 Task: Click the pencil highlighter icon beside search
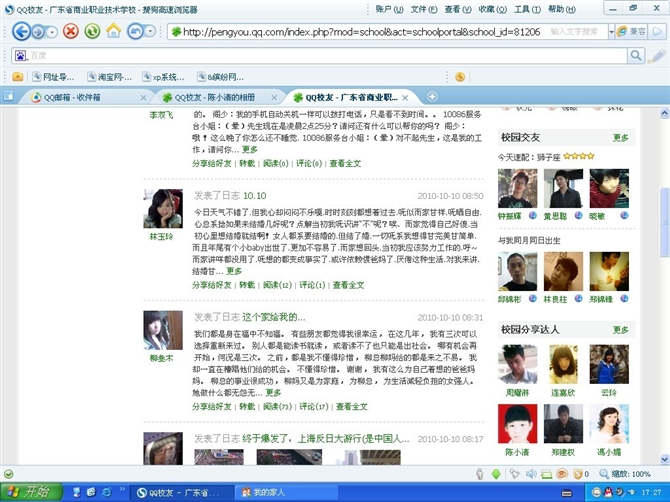click(657, 56)
